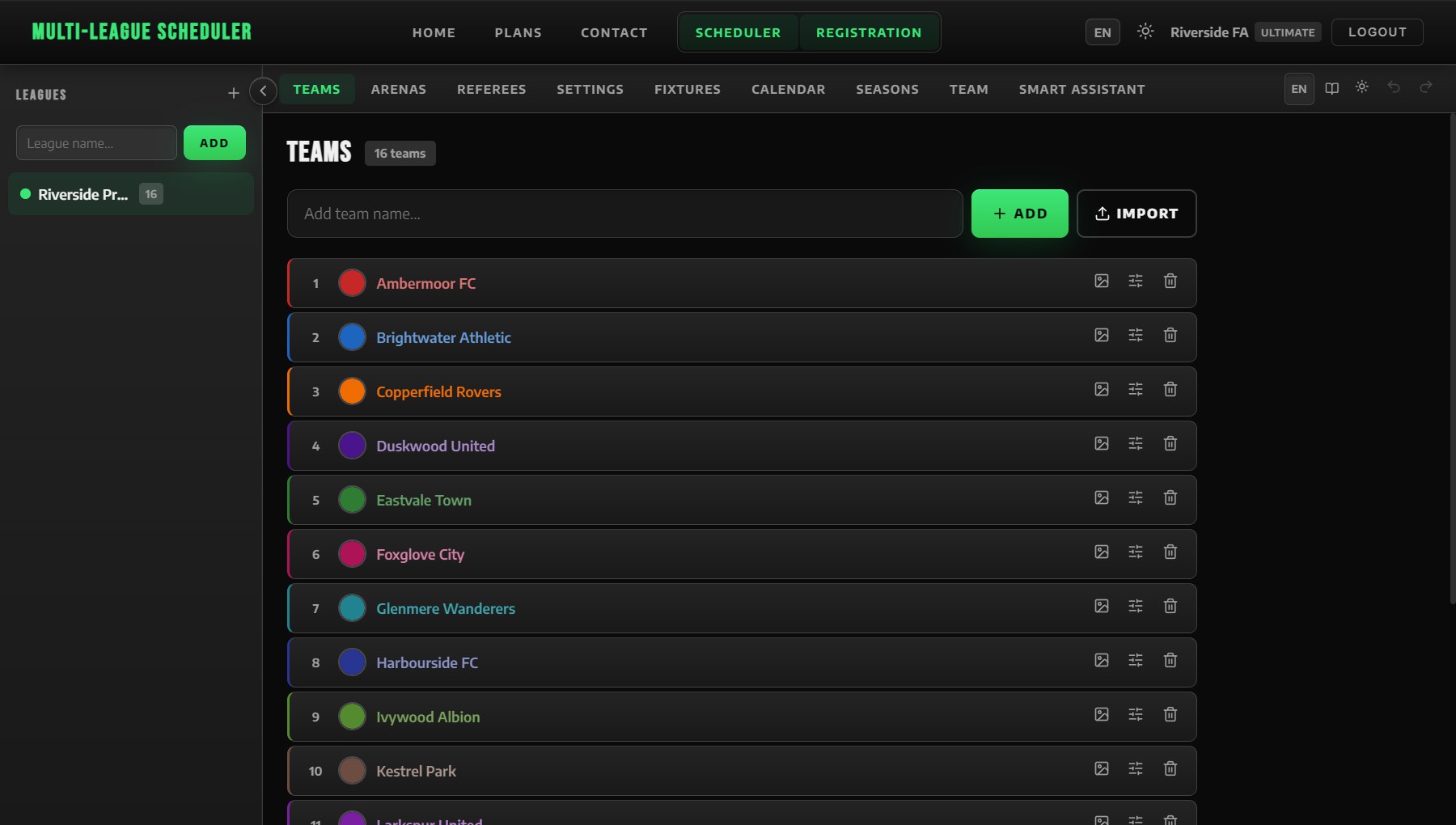The height and width of the screenshot is (825, 1456).
Task: Click the Import teams button
Action: [x=1136, y=214]
